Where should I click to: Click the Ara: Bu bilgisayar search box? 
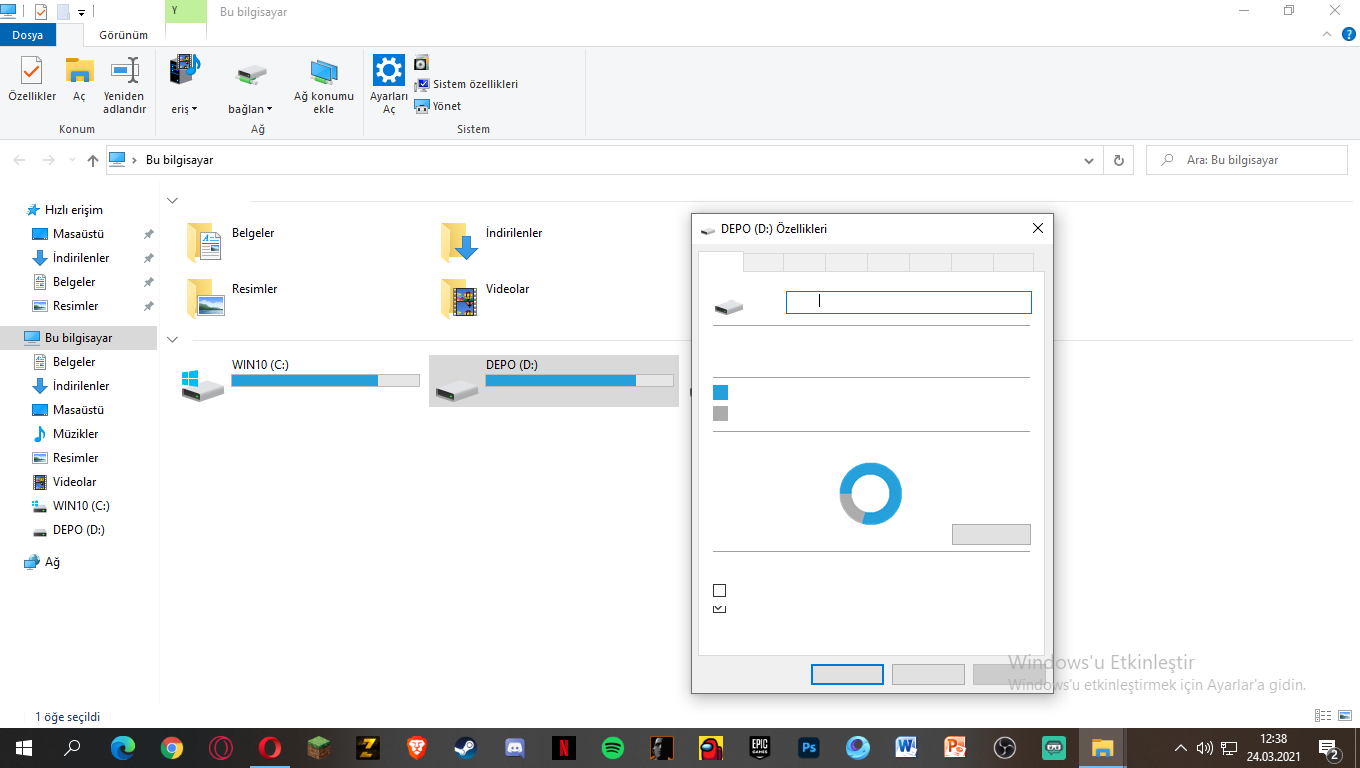click(x=1247, y=160)
